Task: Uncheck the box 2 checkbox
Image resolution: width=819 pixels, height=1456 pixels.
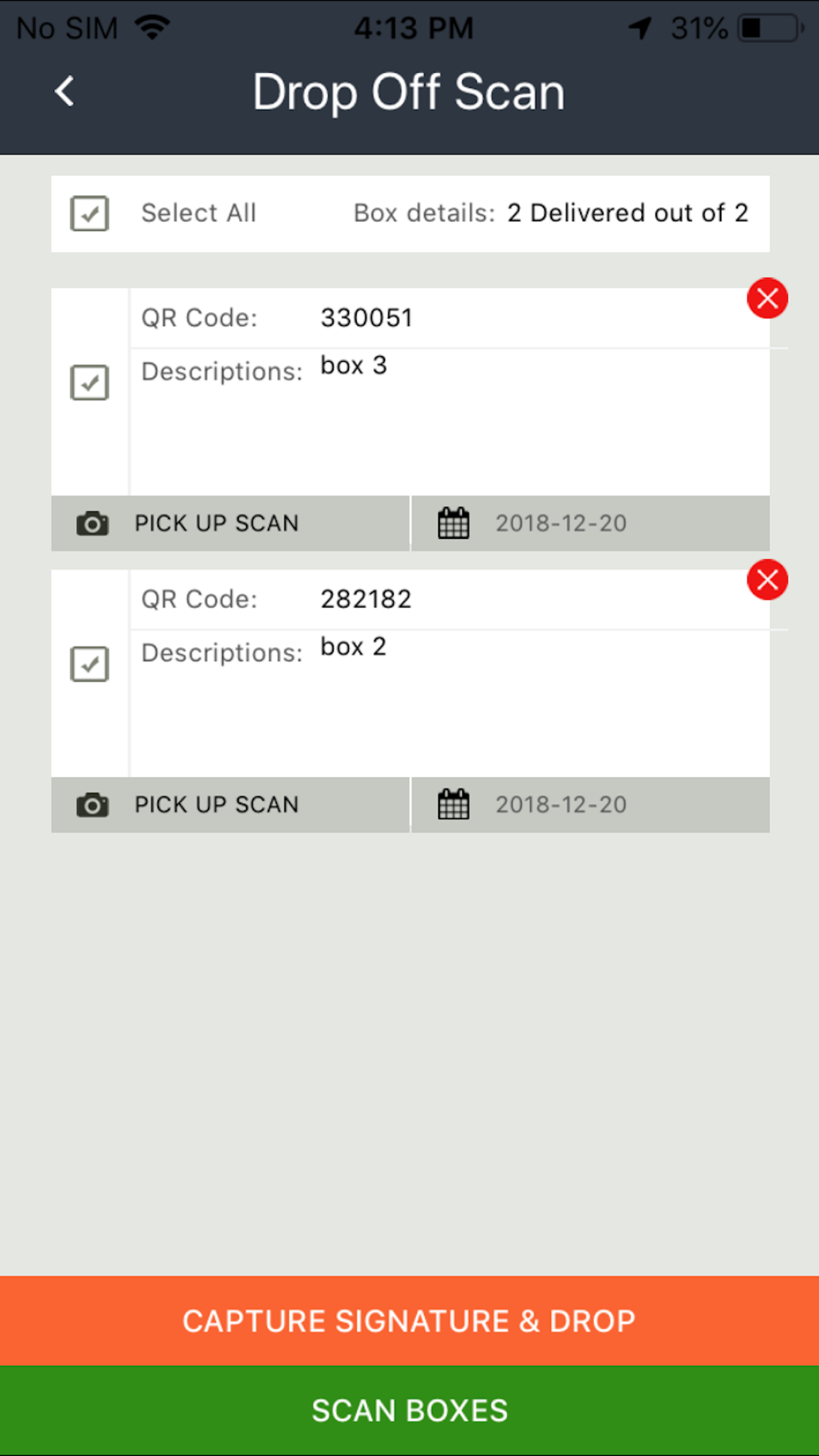Action: tap(90, 664)
